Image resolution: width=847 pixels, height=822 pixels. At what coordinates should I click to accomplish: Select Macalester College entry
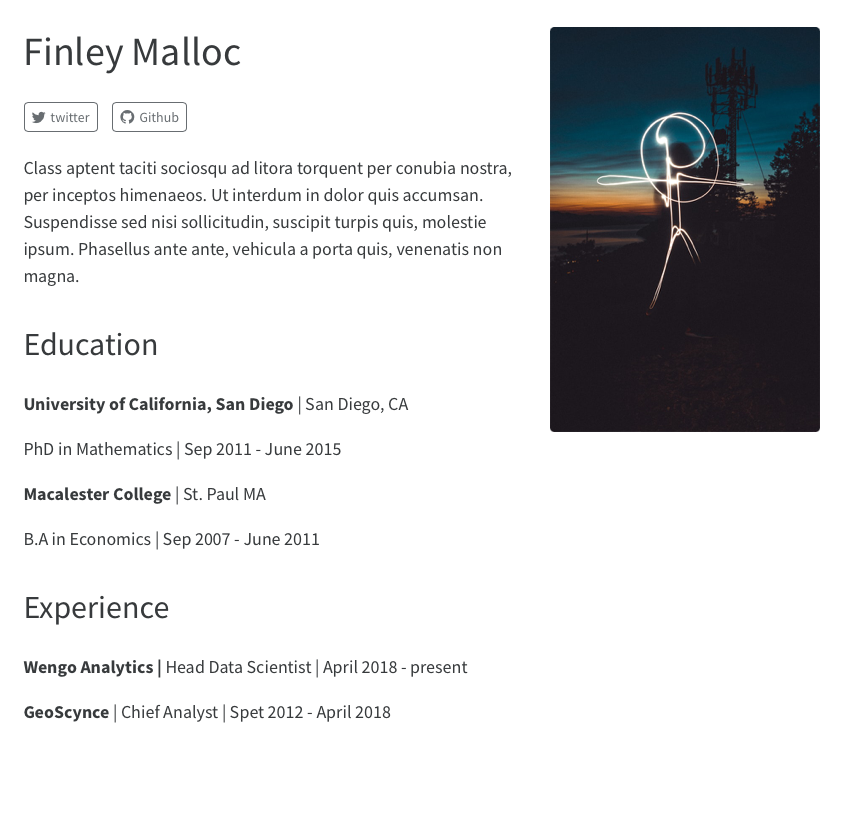97,494
